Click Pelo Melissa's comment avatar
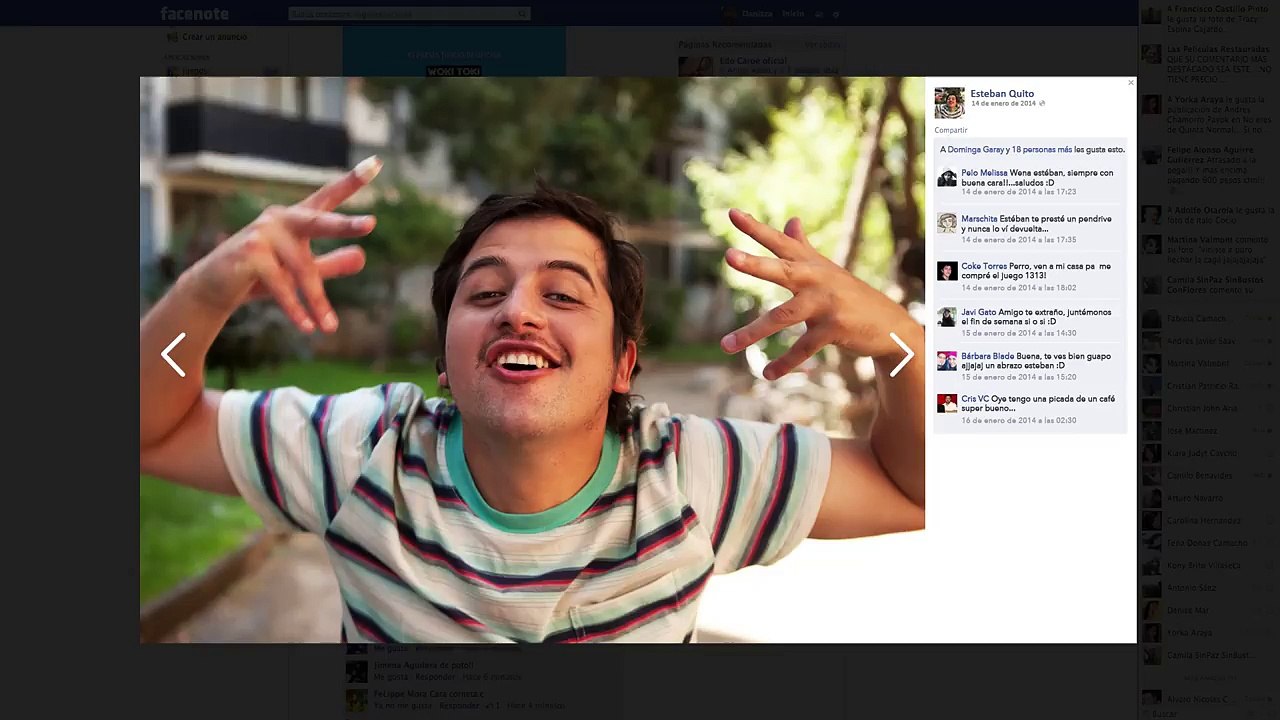Image resolution: width=1280 pixels, height=720 pixels. [x=947, y=177]
